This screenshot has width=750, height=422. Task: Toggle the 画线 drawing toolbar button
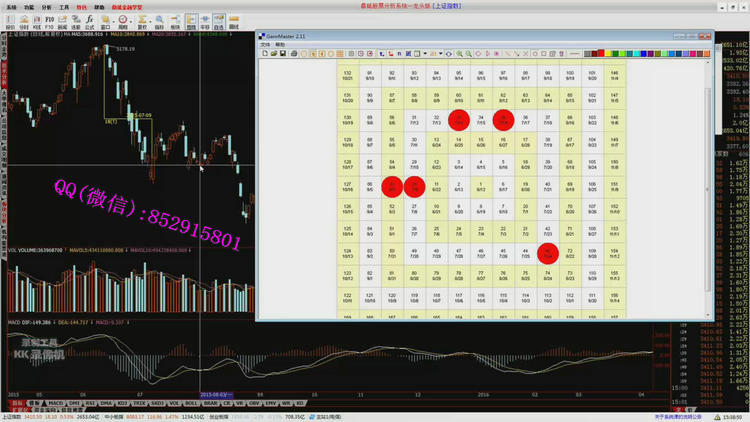coord(191,22)
